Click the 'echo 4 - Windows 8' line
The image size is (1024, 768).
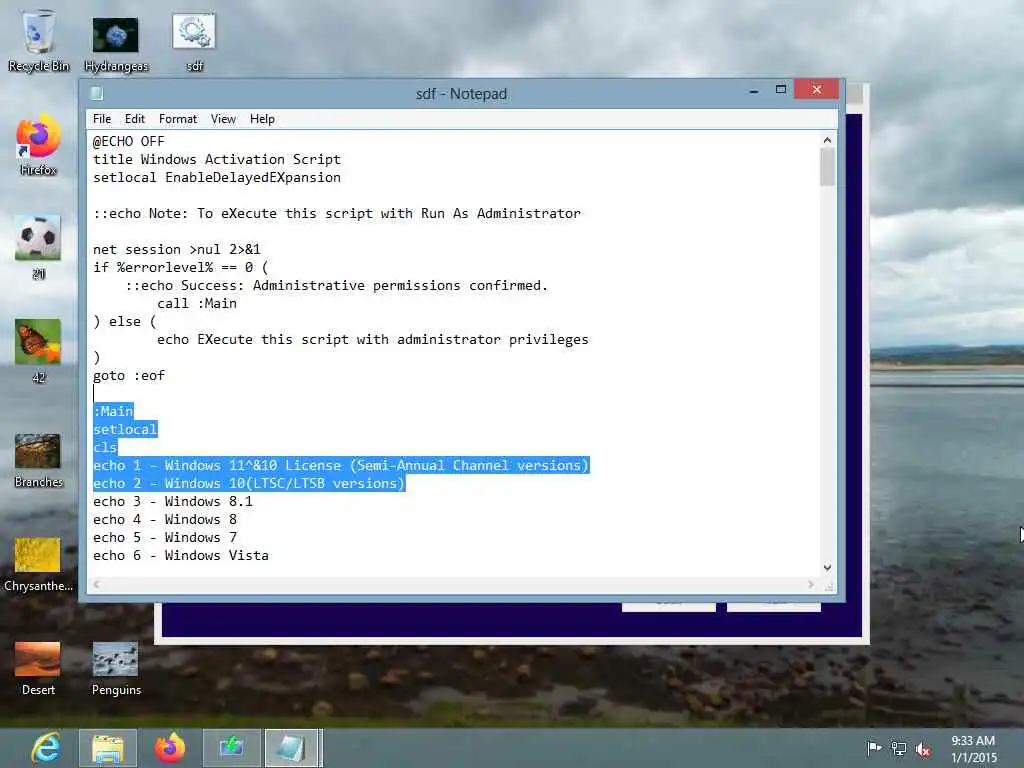[x=165, y=520]
